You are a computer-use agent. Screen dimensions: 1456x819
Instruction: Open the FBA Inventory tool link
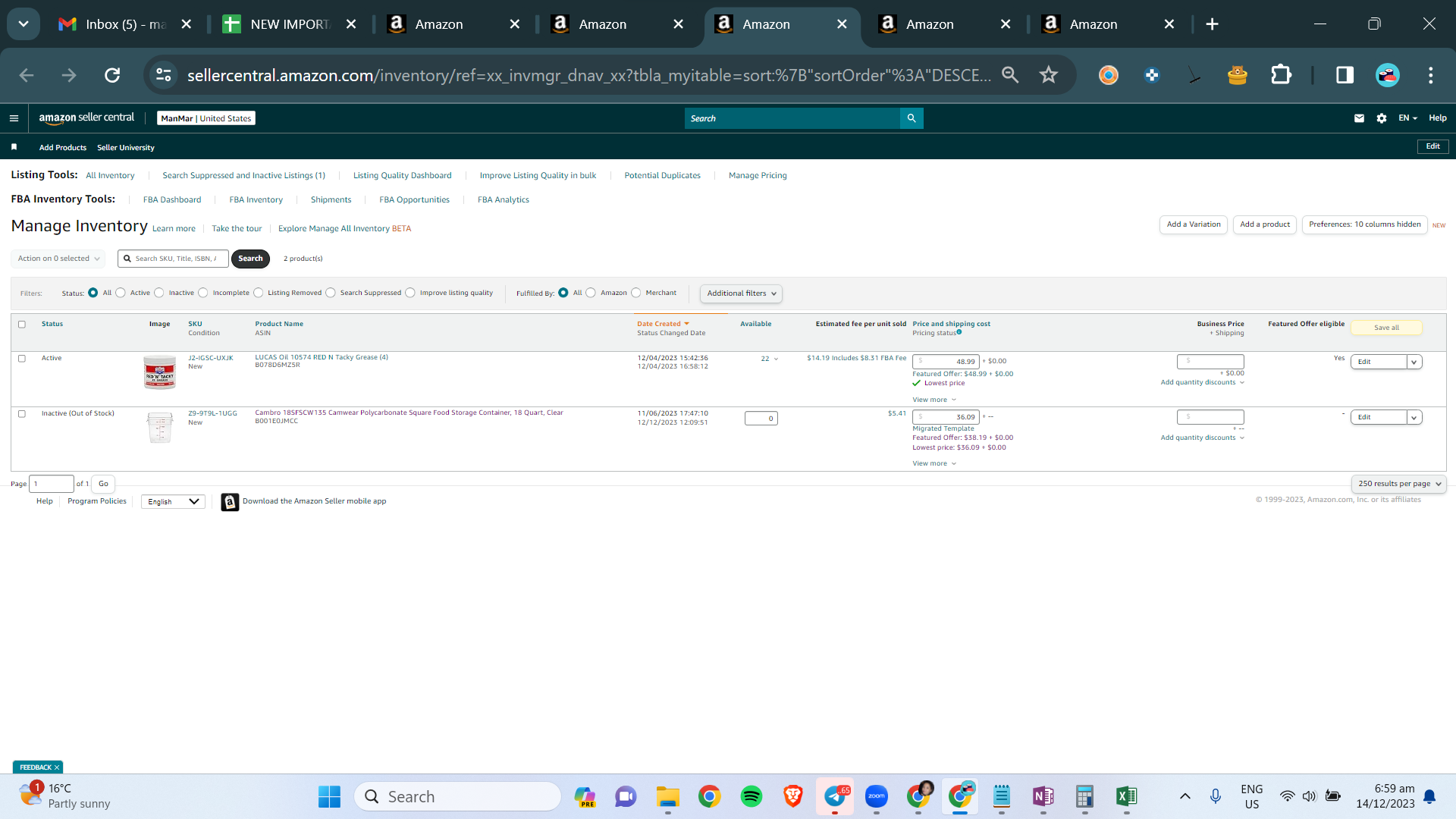(x=256, y=200)
